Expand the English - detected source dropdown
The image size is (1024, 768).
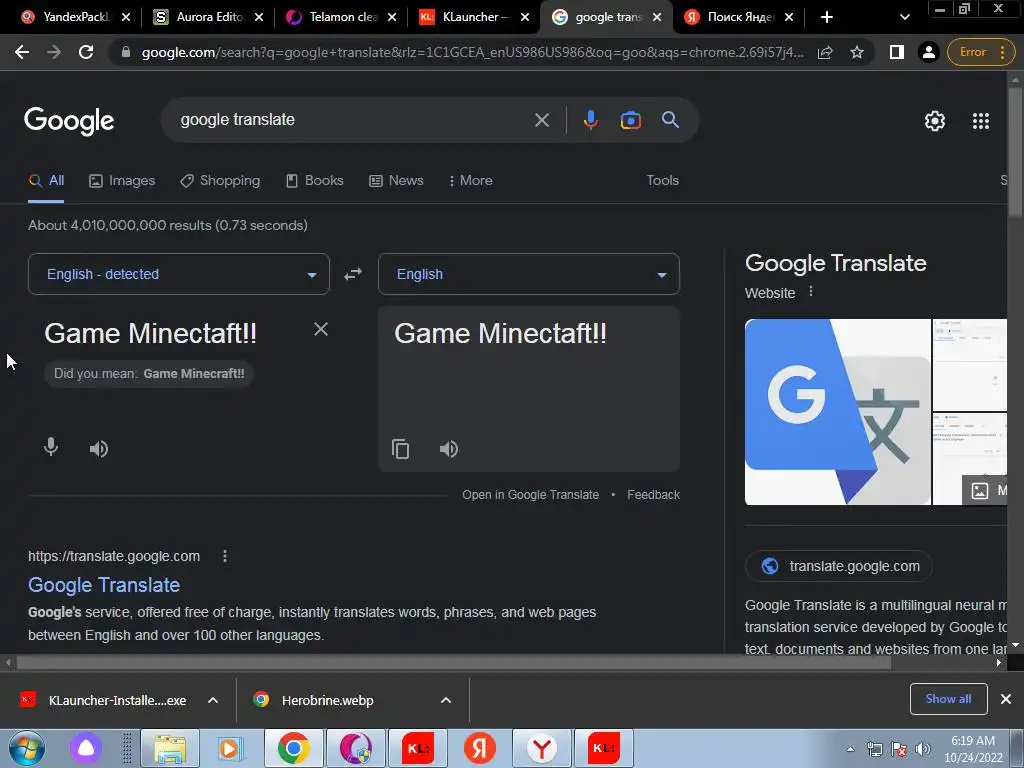(x=178, y=274)
